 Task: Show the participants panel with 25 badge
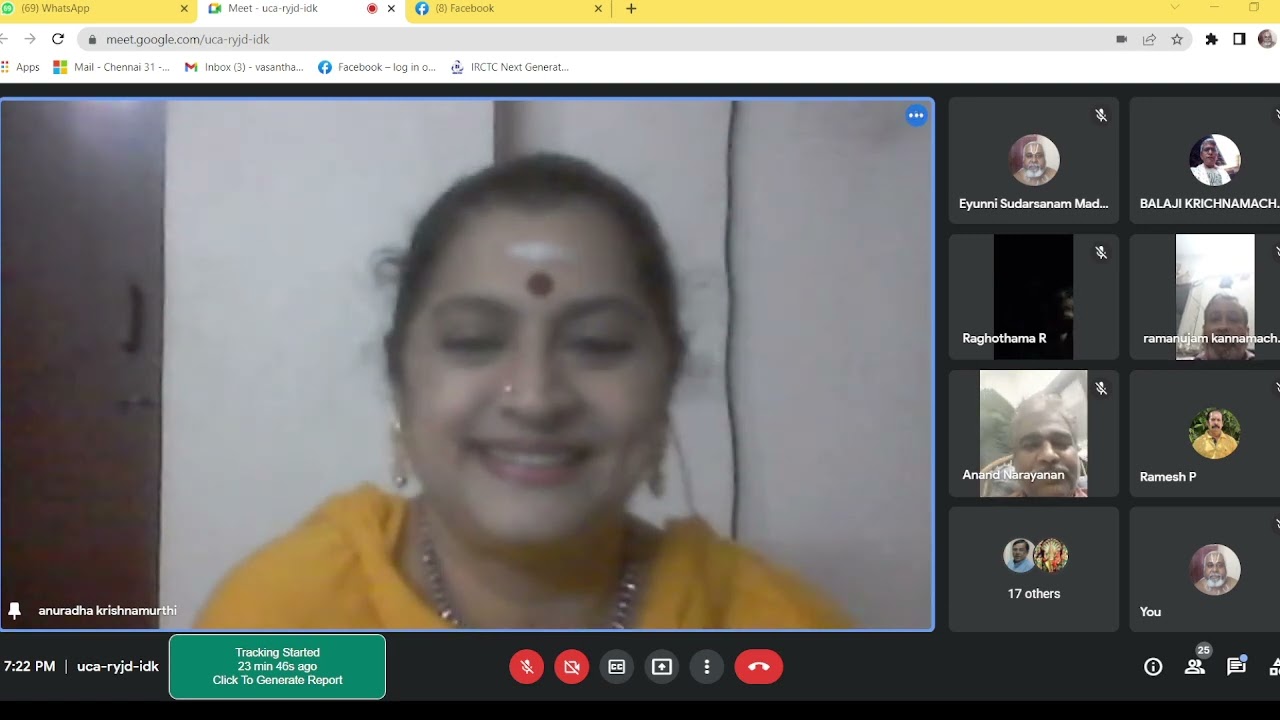coord(1195,667)
